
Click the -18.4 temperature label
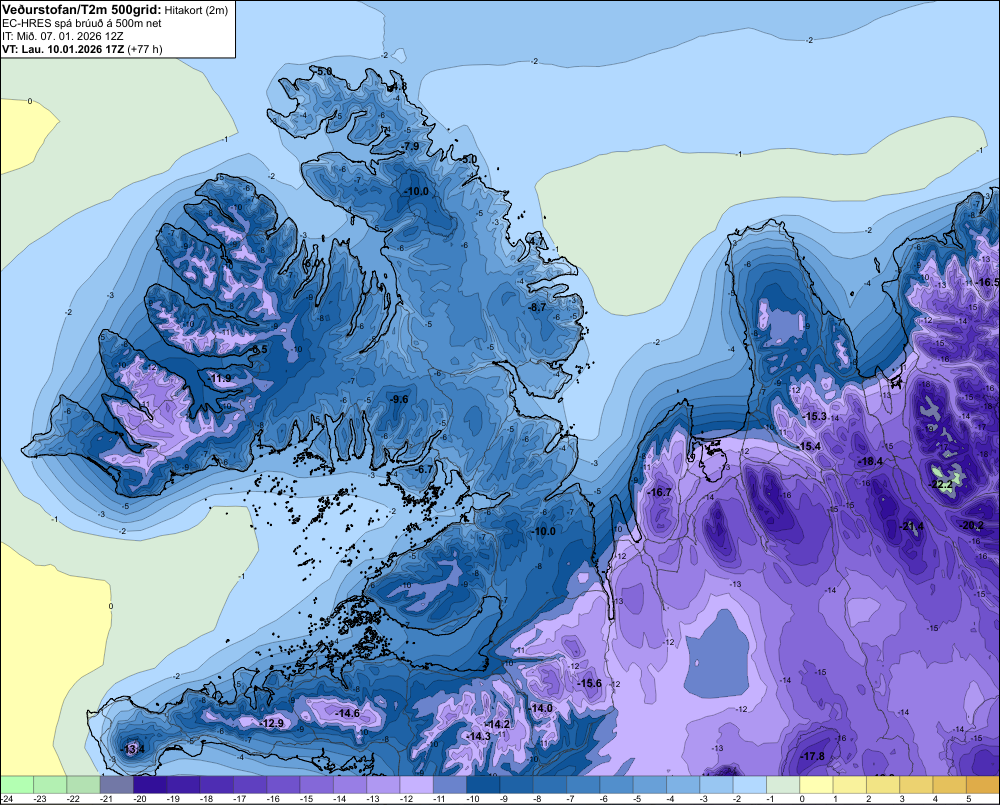pos(871,461)
